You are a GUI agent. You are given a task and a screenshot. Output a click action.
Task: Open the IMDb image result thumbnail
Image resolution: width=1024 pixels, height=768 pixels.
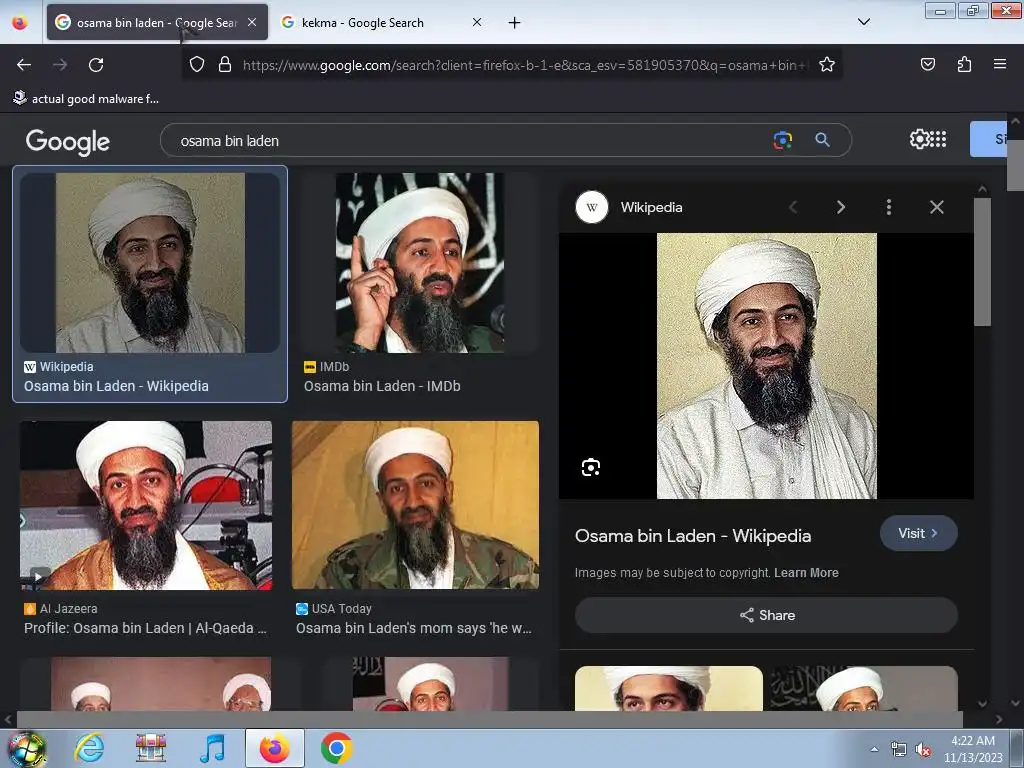coord(419,263)
